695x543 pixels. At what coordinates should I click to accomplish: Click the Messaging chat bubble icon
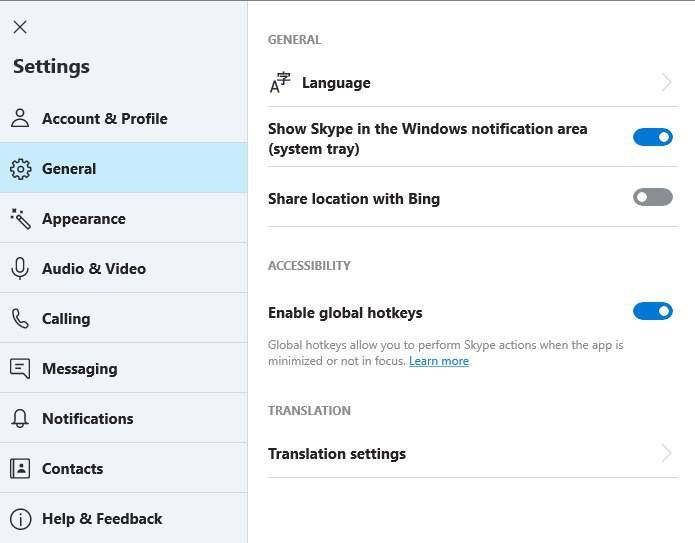tap(20, 368)
